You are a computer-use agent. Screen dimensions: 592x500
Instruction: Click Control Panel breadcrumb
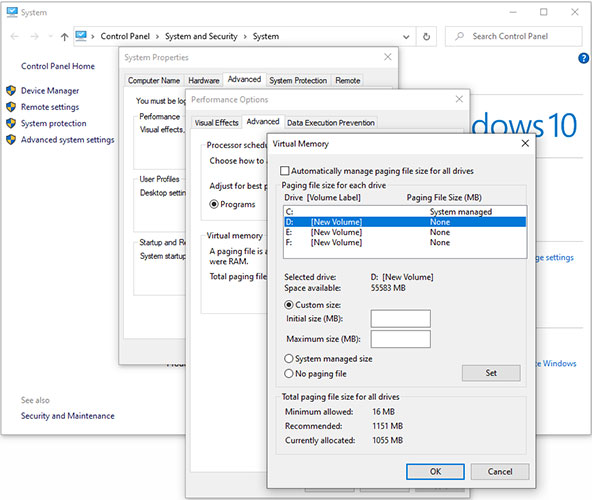[125, 36]
